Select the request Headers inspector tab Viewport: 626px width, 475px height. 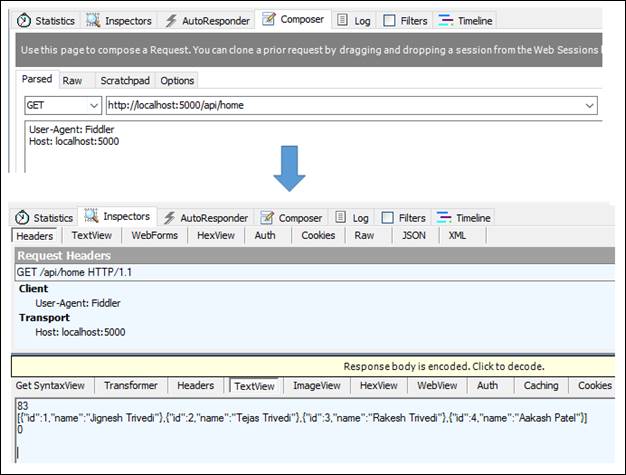point(35,236)
